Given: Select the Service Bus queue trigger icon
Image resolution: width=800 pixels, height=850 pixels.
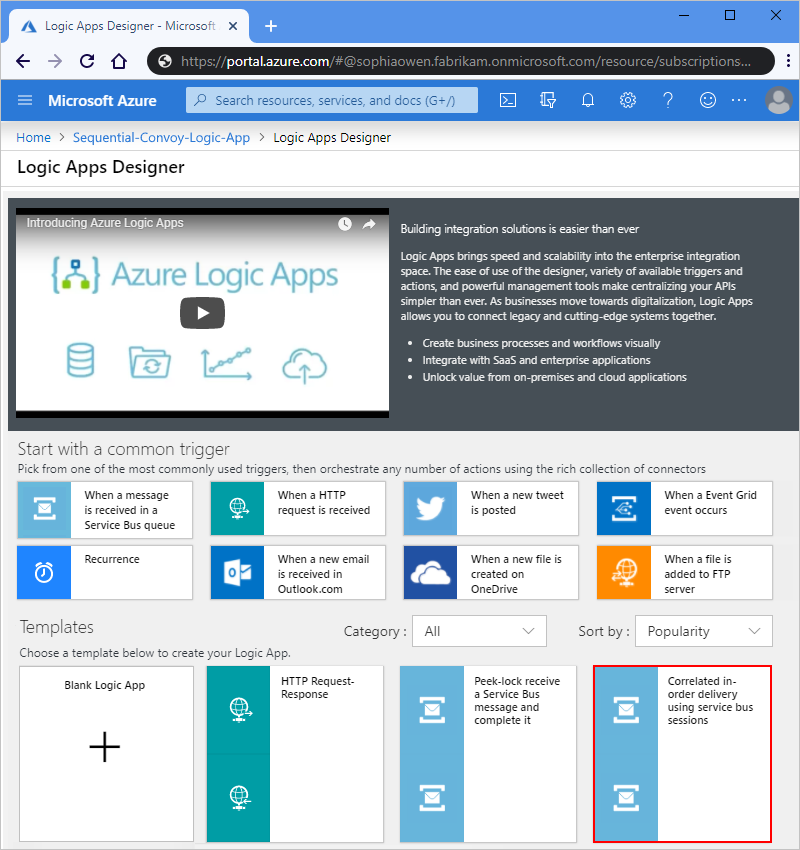Looking at the screenshot, I should tap(44, 509).
